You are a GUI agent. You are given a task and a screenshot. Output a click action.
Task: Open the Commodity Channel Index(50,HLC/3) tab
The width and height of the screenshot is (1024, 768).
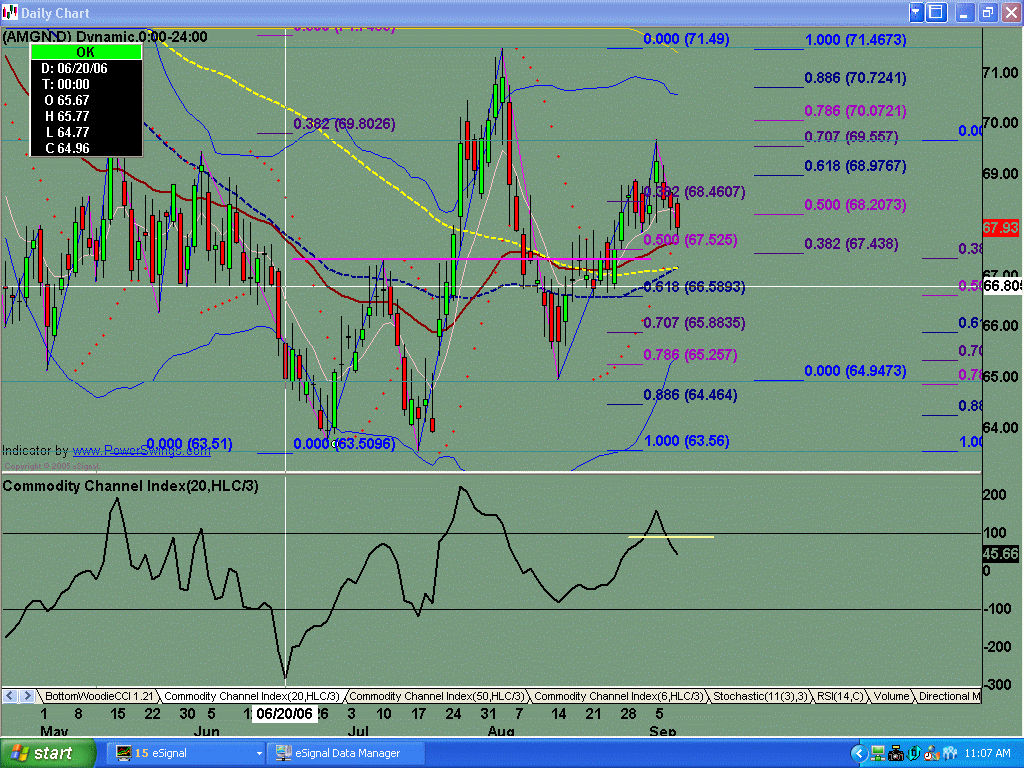(436, 696)
